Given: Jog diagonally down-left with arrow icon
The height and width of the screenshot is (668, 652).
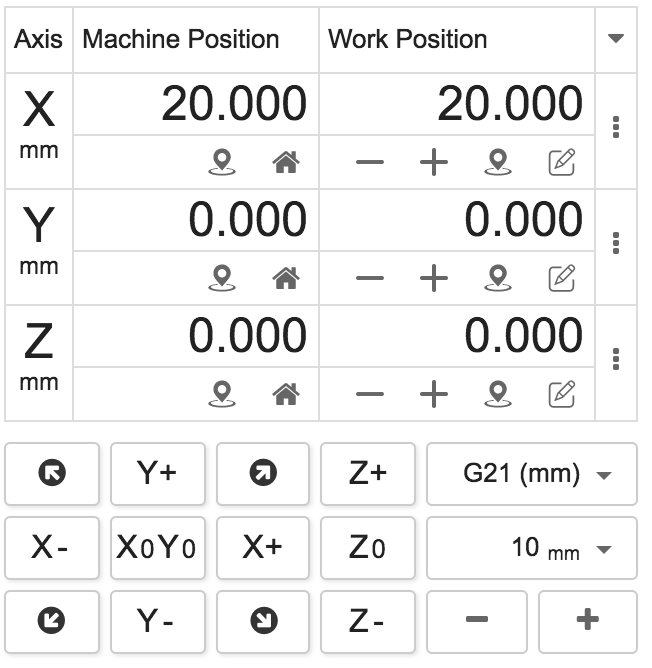Looking at the screenshot, I should [52, 621].
